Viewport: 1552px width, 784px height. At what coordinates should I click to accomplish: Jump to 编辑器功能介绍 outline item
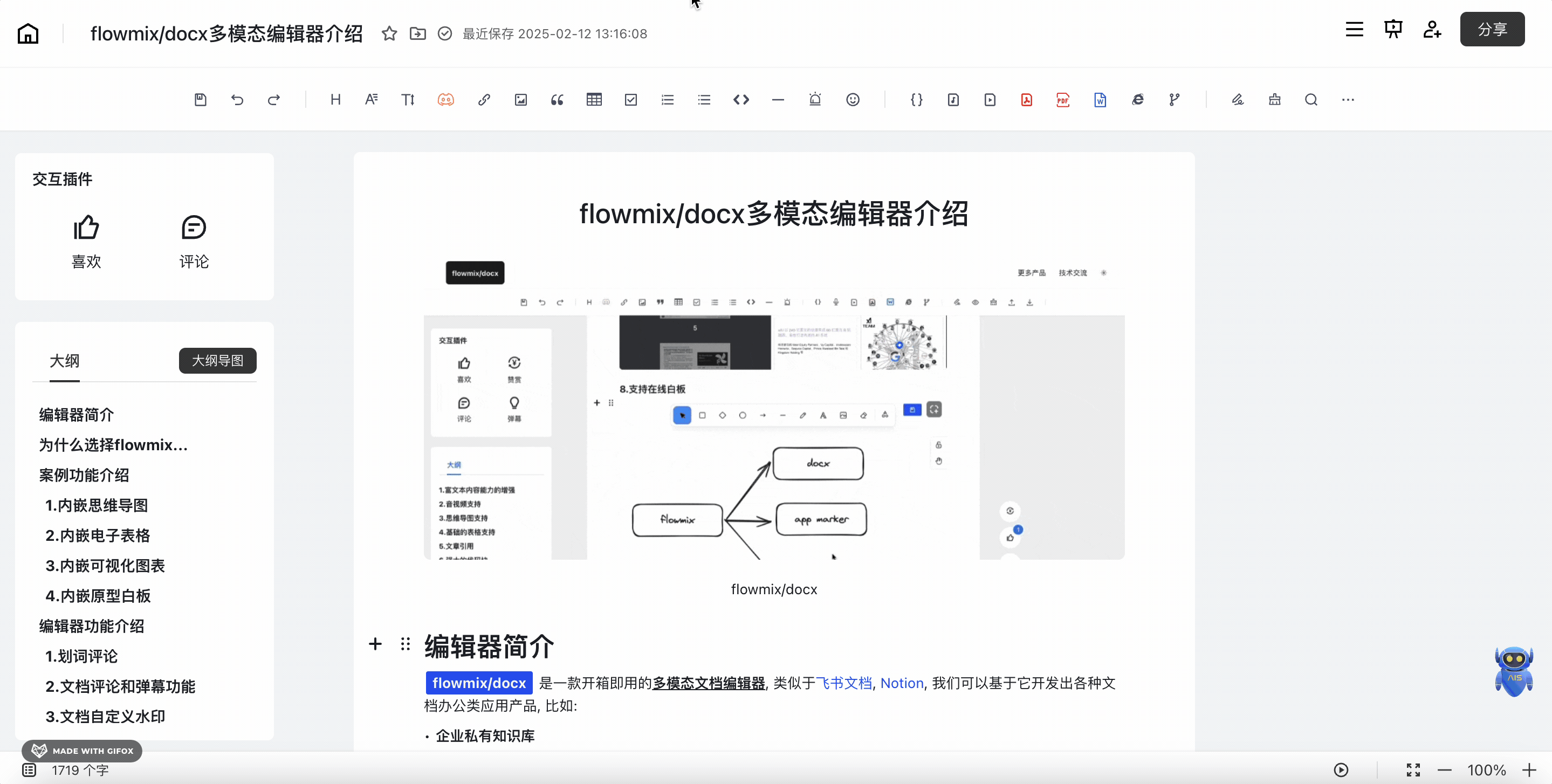tap(92, 625)
